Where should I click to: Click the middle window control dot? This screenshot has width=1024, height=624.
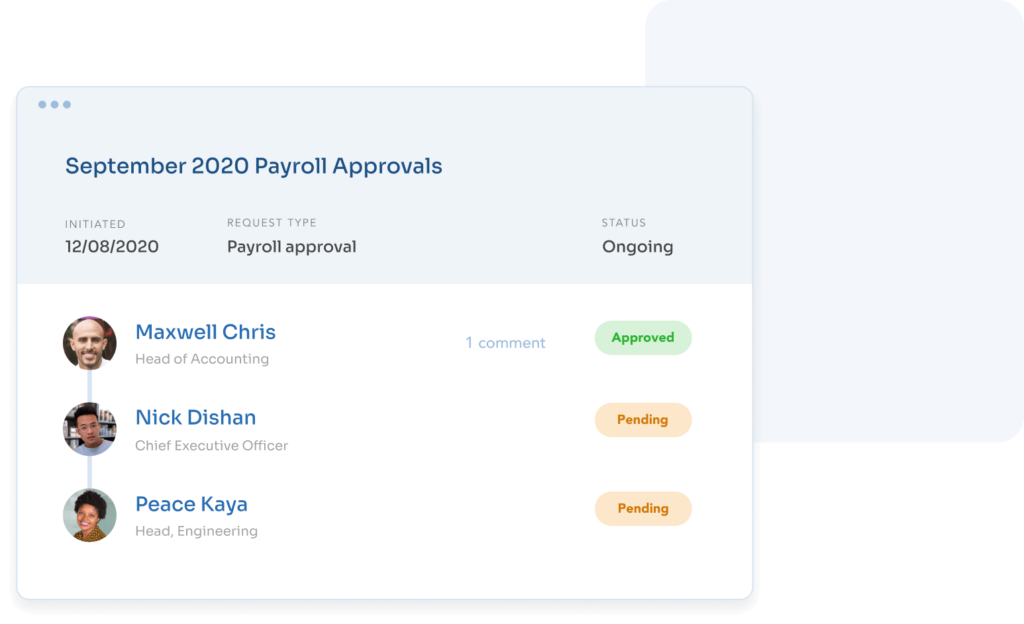coord(55,104)
